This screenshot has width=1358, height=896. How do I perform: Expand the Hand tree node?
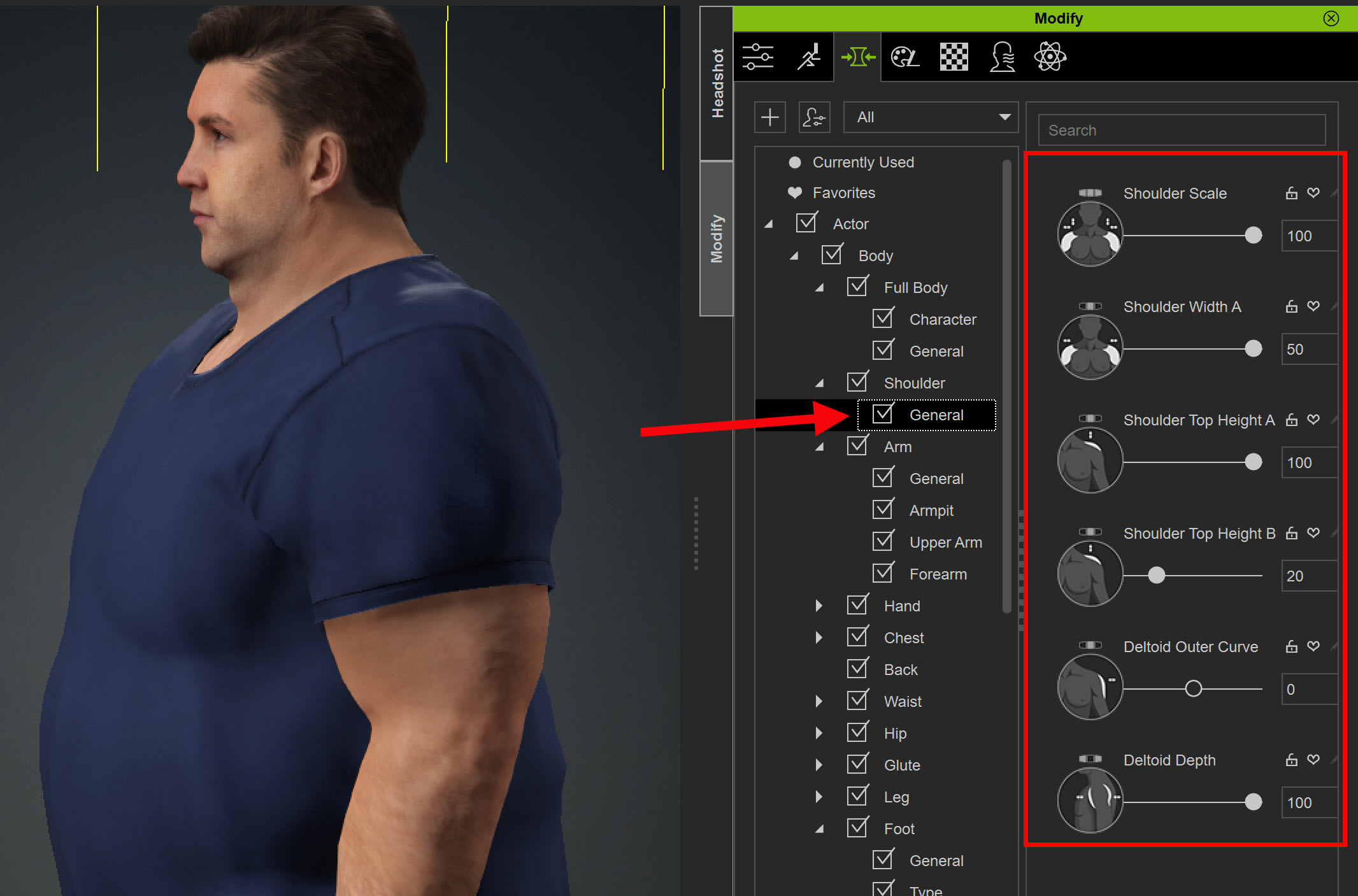click(819, 606)
